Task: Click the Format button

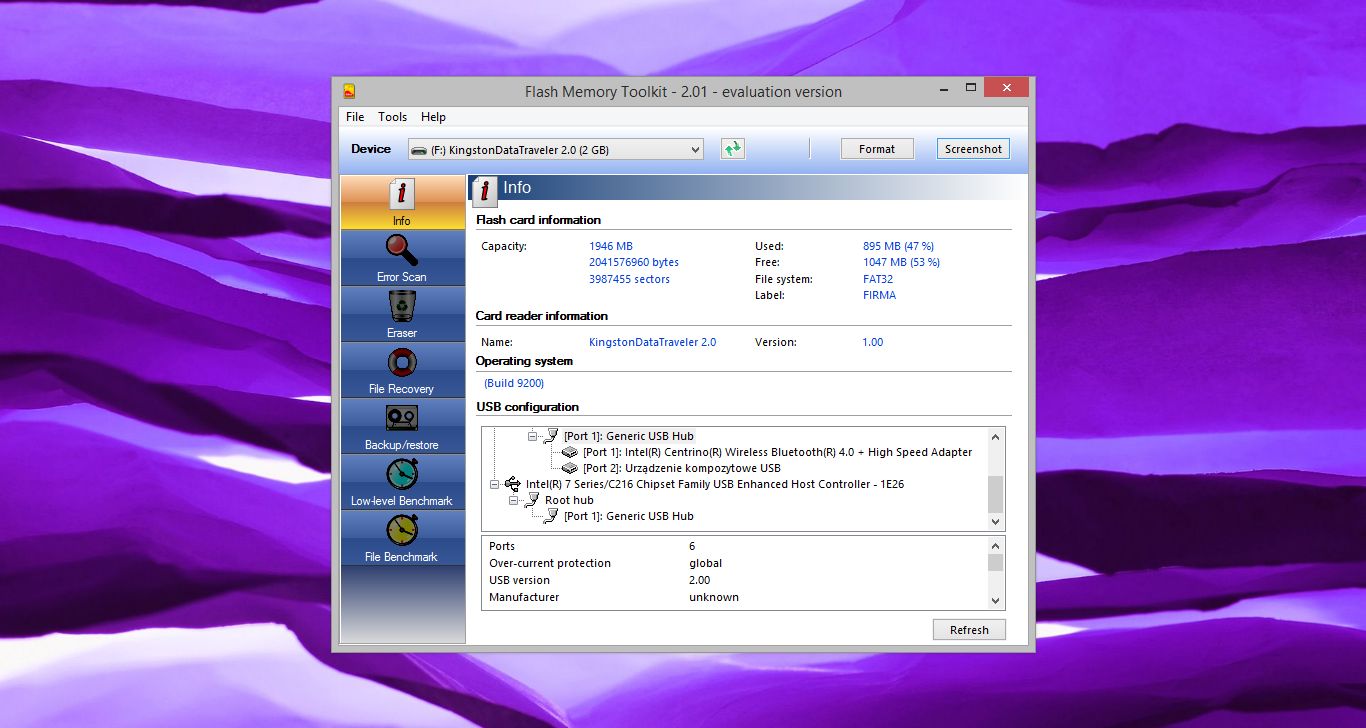Action: coord(877,148)
